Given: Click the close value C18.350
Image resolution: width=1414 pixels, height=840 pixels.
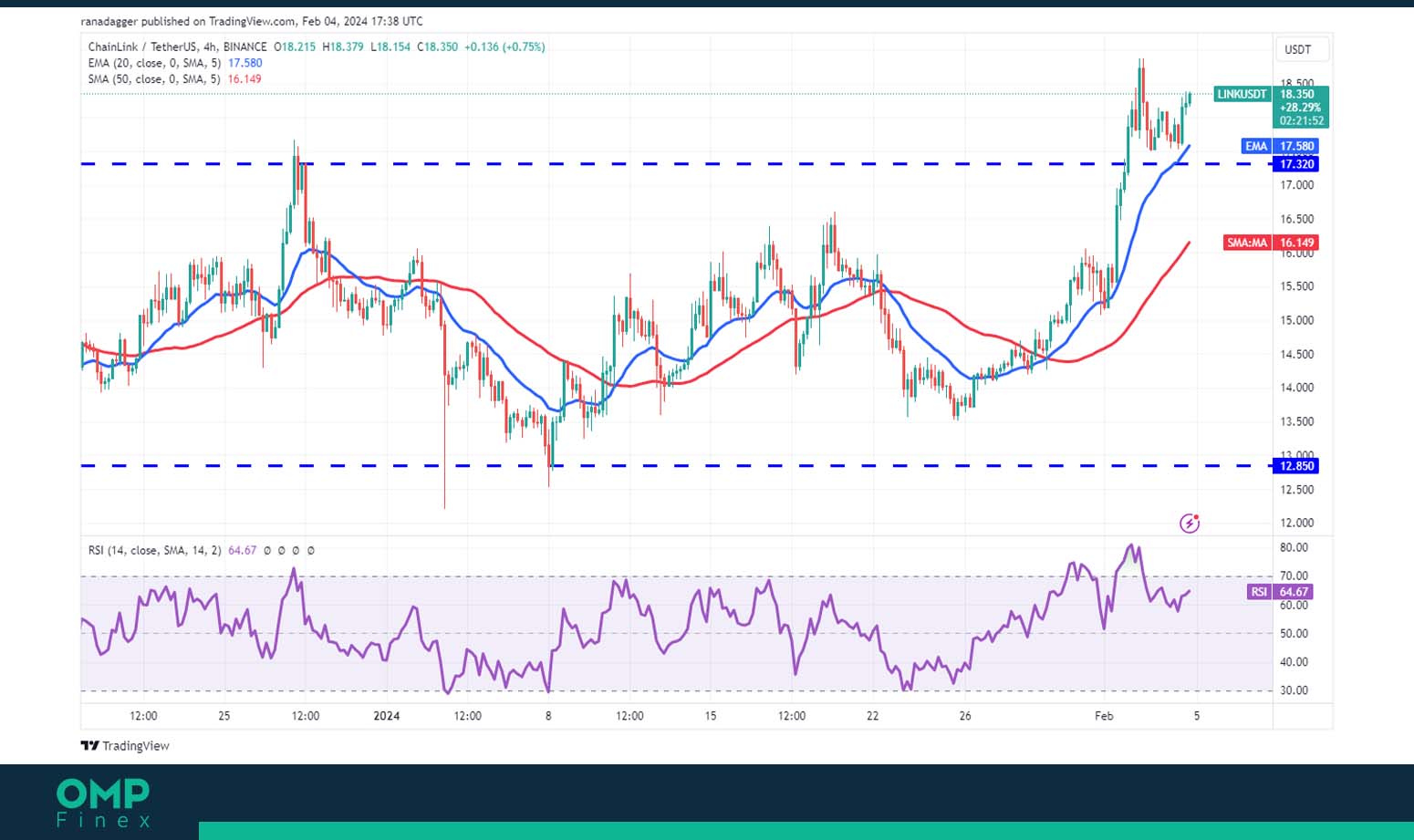Looking at the screenshot, I should pos(438,47).
